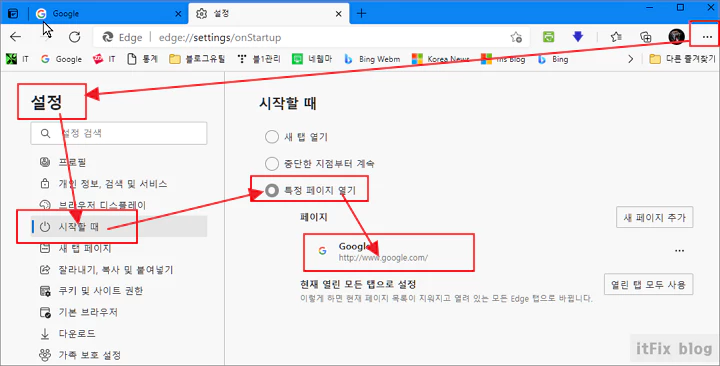
Task: Open the Google bookmark
Action: click(61, 59)
